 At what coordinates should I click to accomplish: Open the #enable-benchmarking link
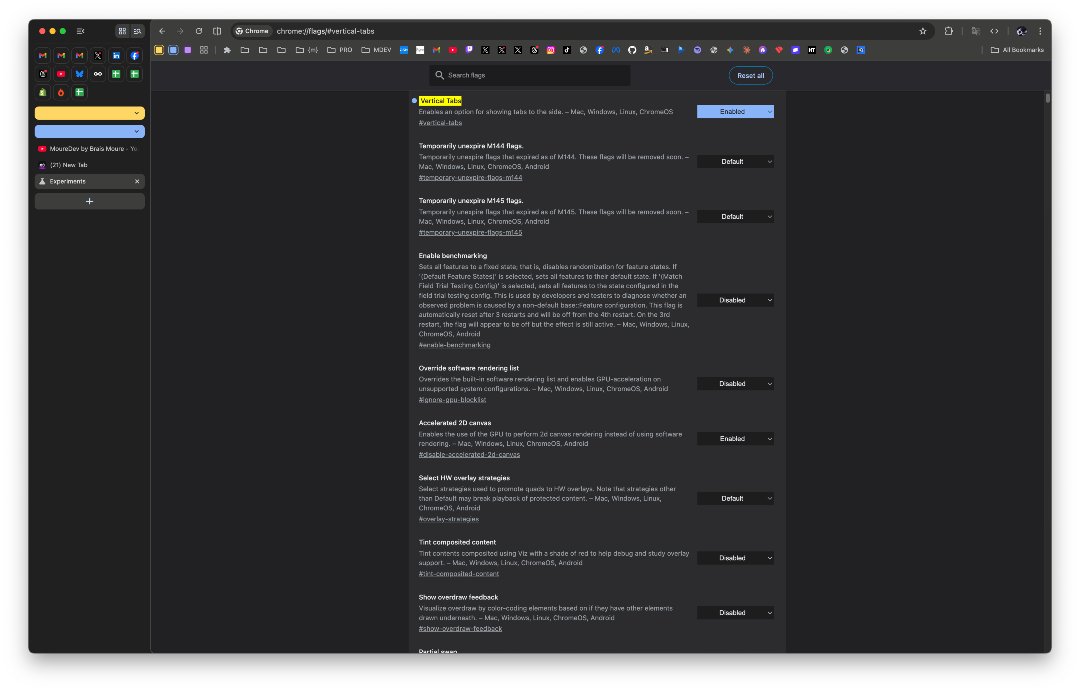455,345
